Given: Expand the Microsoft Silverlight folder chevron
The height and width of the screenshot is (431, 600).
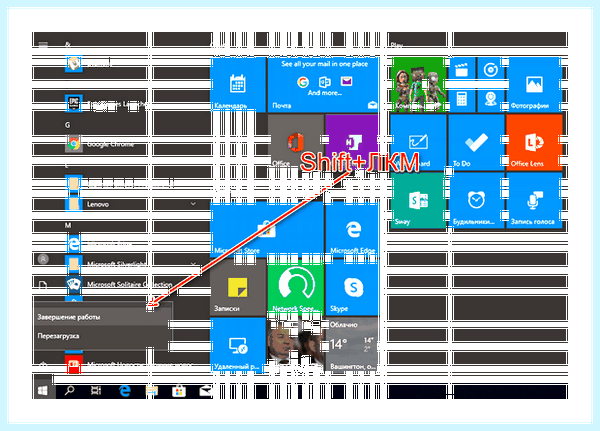Looking at the screenshot, I should click(x=193, y=264).
